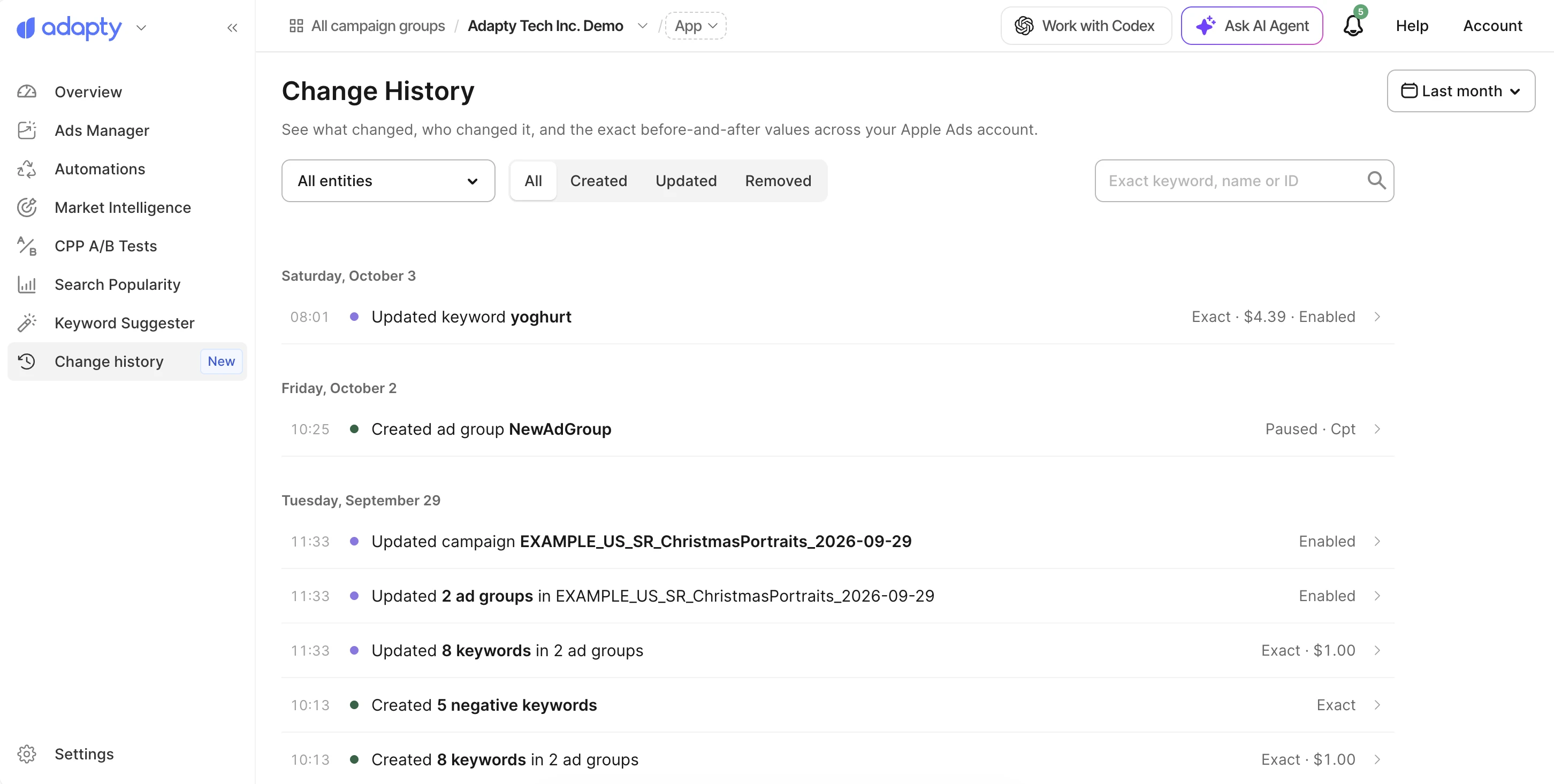The image size is (1554, 784).
Task: Open Search Popularity chart icon
Action: pyautogui.click(x=27, y=285)
